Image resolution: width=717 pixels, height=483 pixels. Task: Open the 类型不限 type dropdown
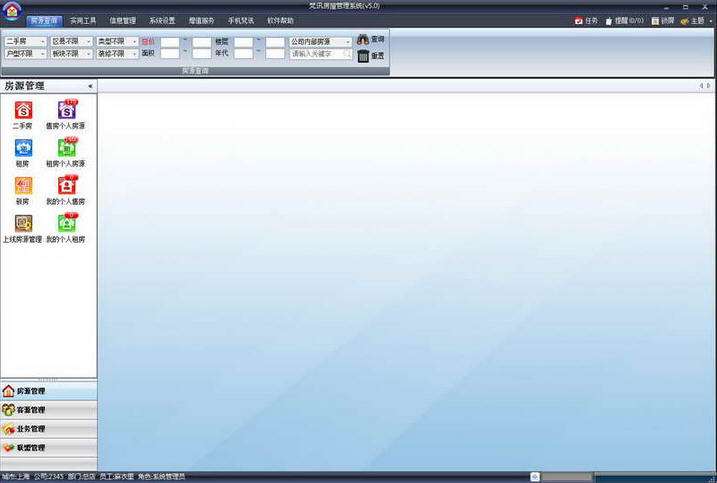coord(117,41)
